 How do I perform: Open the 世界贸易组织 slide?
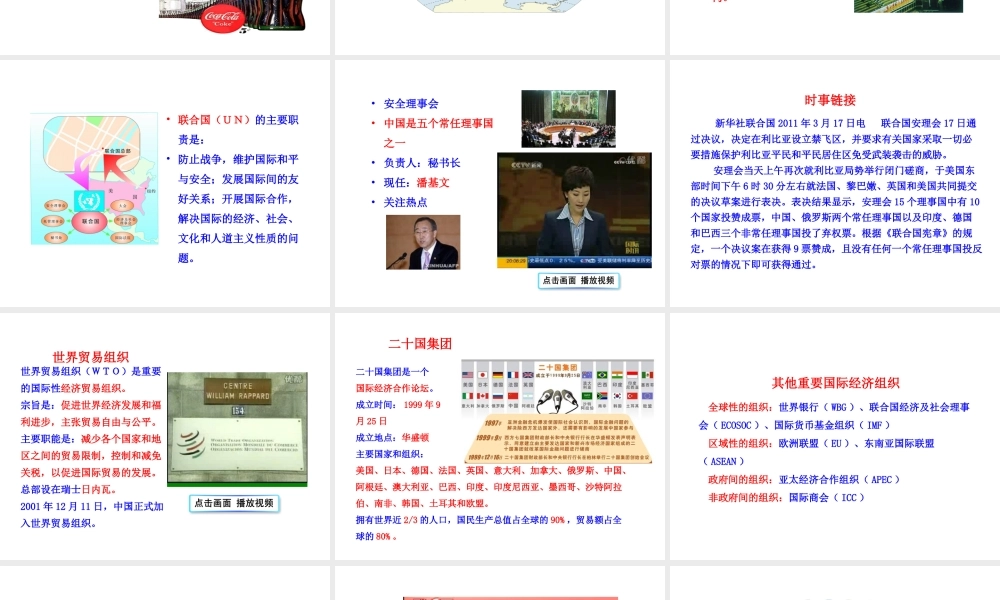click(165, 436)
